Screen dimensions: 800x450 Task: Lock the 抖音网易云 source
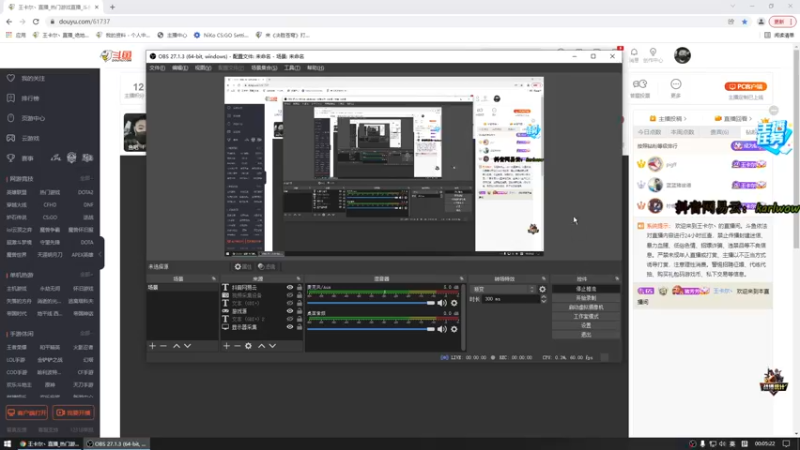299,287
